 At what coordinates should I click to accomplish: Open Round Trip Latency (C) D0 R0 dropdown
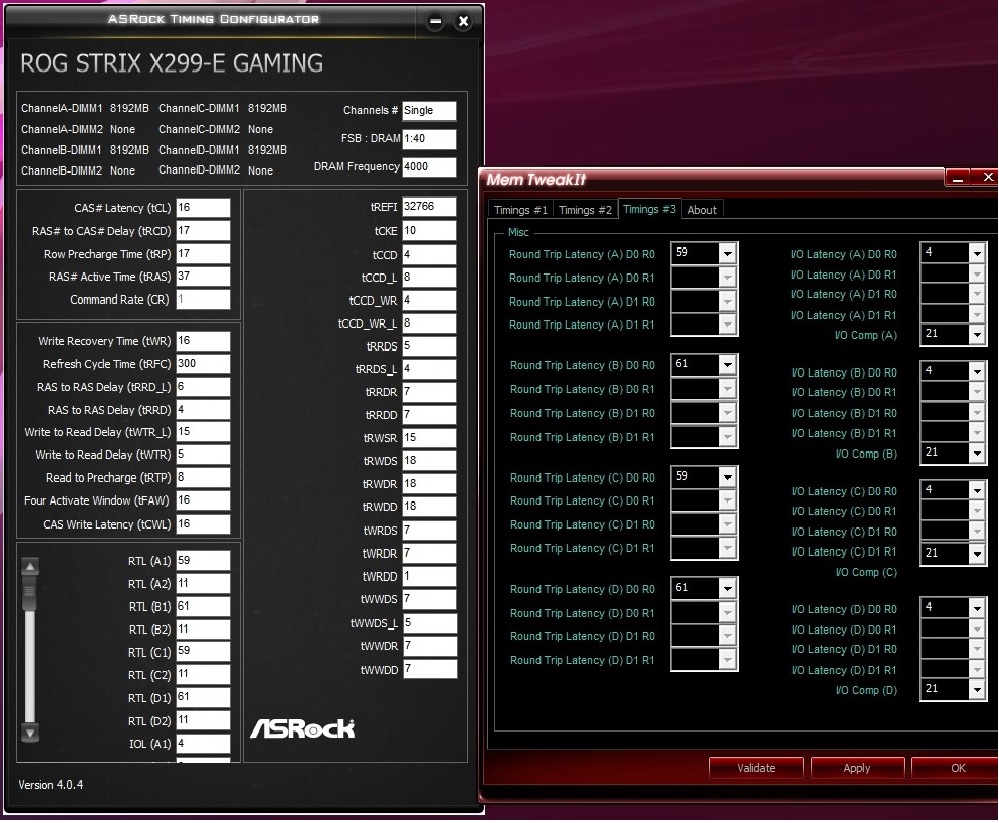[727, 477]
